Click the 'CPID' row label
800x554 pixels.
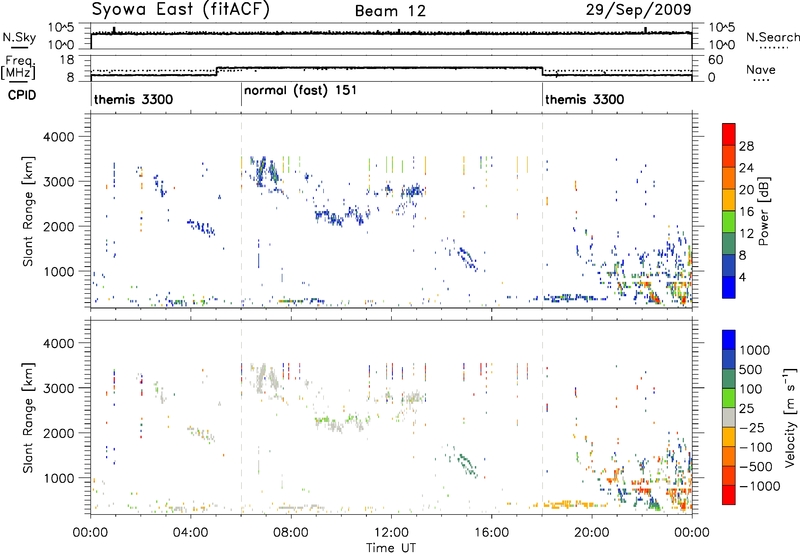click(x=22, y=95)
